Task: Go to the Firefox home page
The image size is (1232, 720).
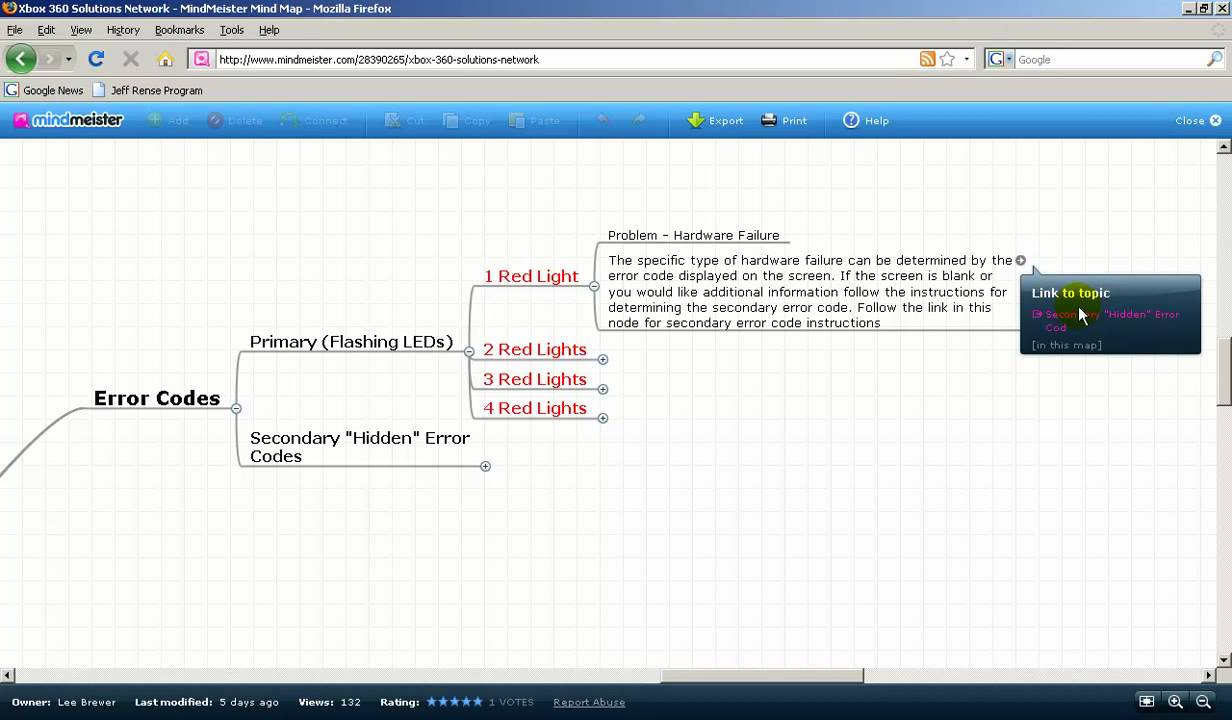Action: click(165, 59)
